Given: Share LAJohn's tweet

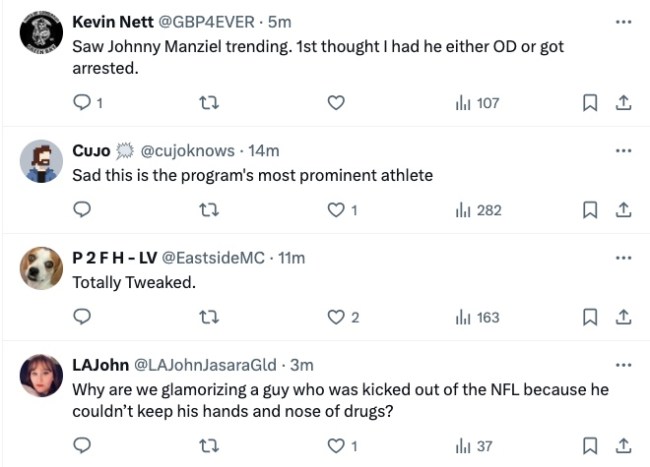Looking at the screenshot, I should click(x=622, y=445).
